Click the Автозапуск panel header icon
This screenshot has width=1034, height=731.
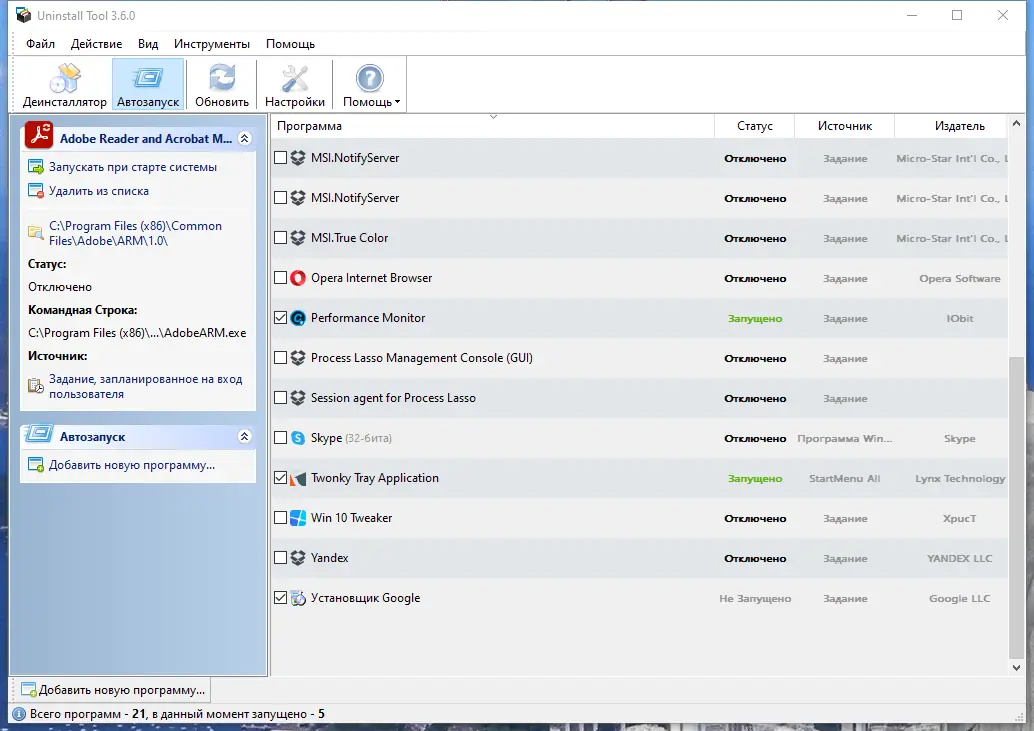[x=39, y=434]
